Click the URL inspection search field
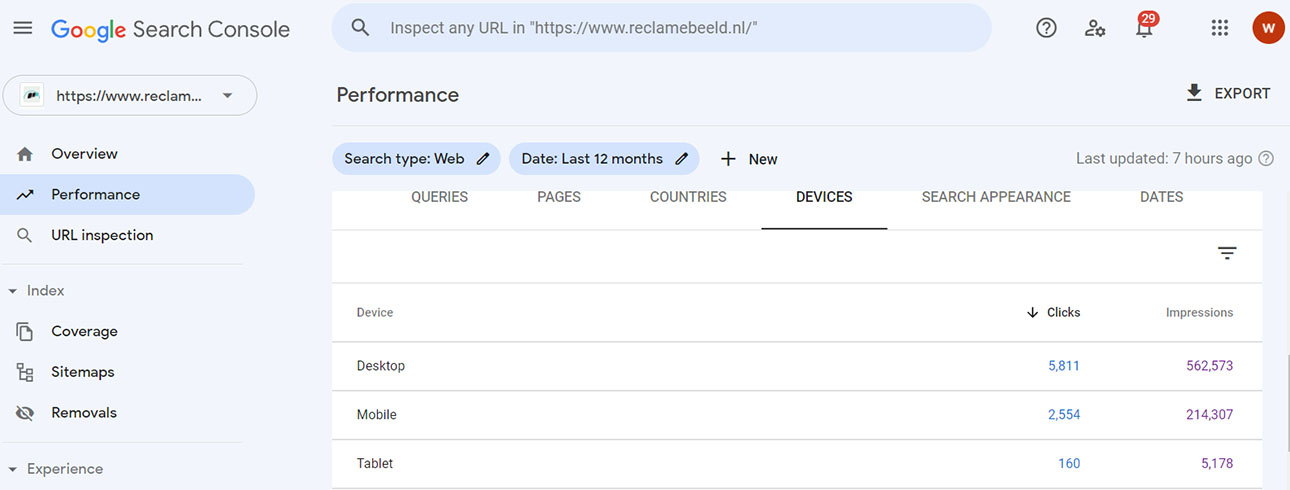Viewport: 1290px width, 490px height. 660,28
